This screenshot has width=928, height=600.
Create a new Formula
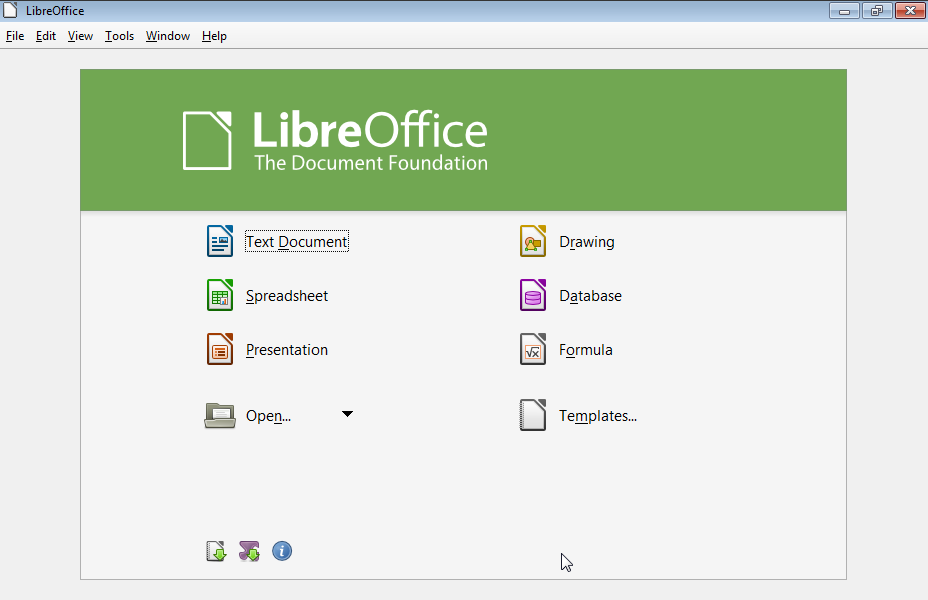click(585, 350)
